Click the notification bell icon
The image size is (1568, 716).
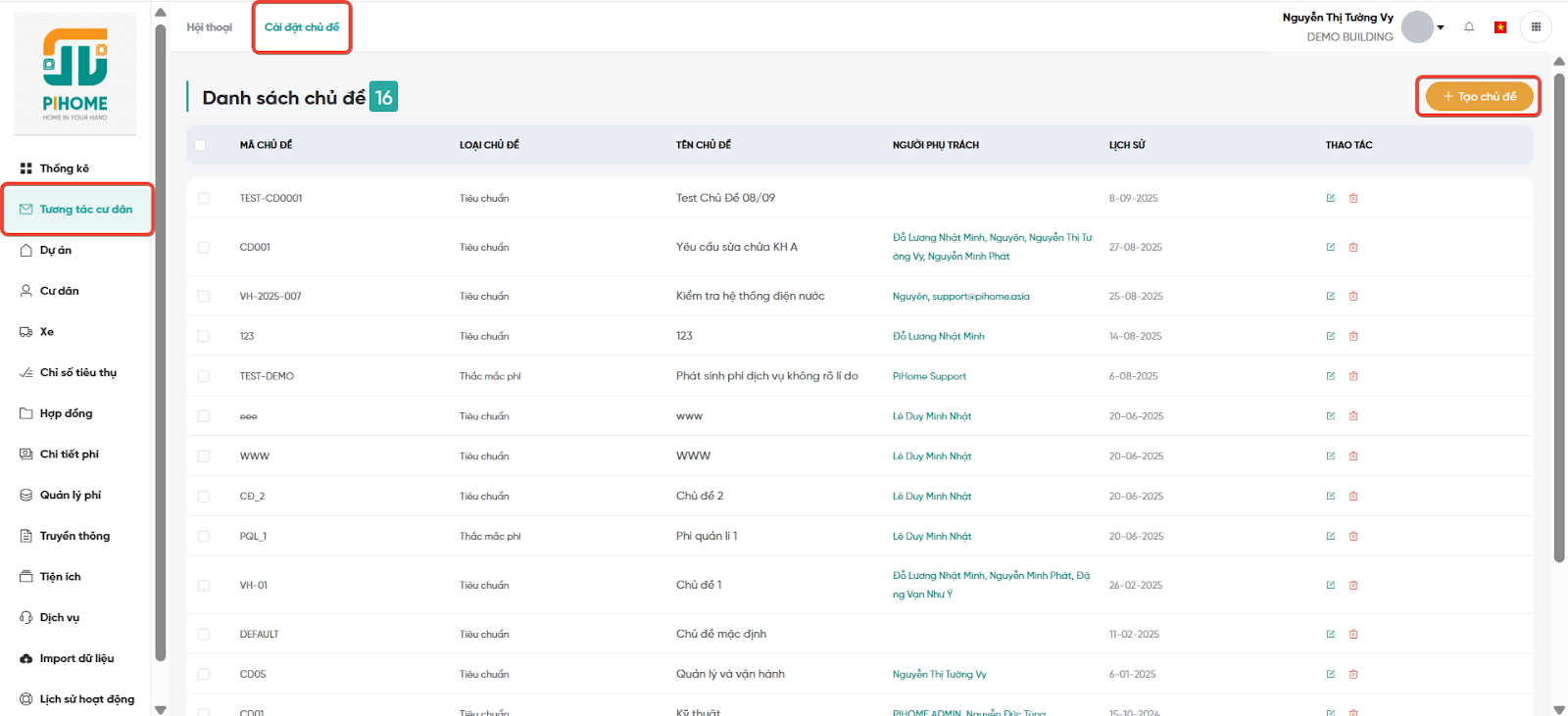pyautogui.click(x=1469, y=27)
